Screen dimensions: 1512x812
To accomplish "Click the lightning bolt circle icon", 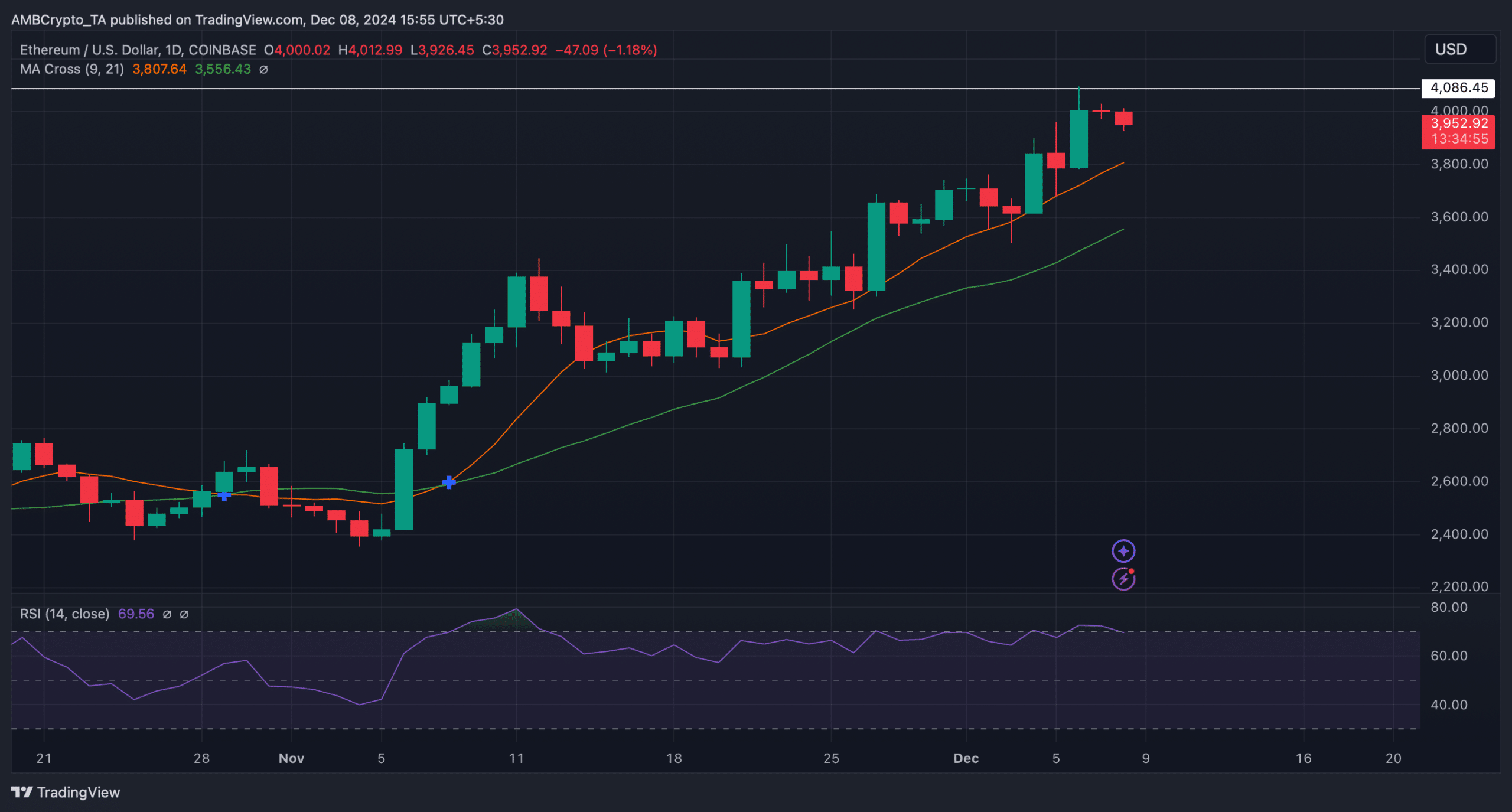I will coord(1123,579).
